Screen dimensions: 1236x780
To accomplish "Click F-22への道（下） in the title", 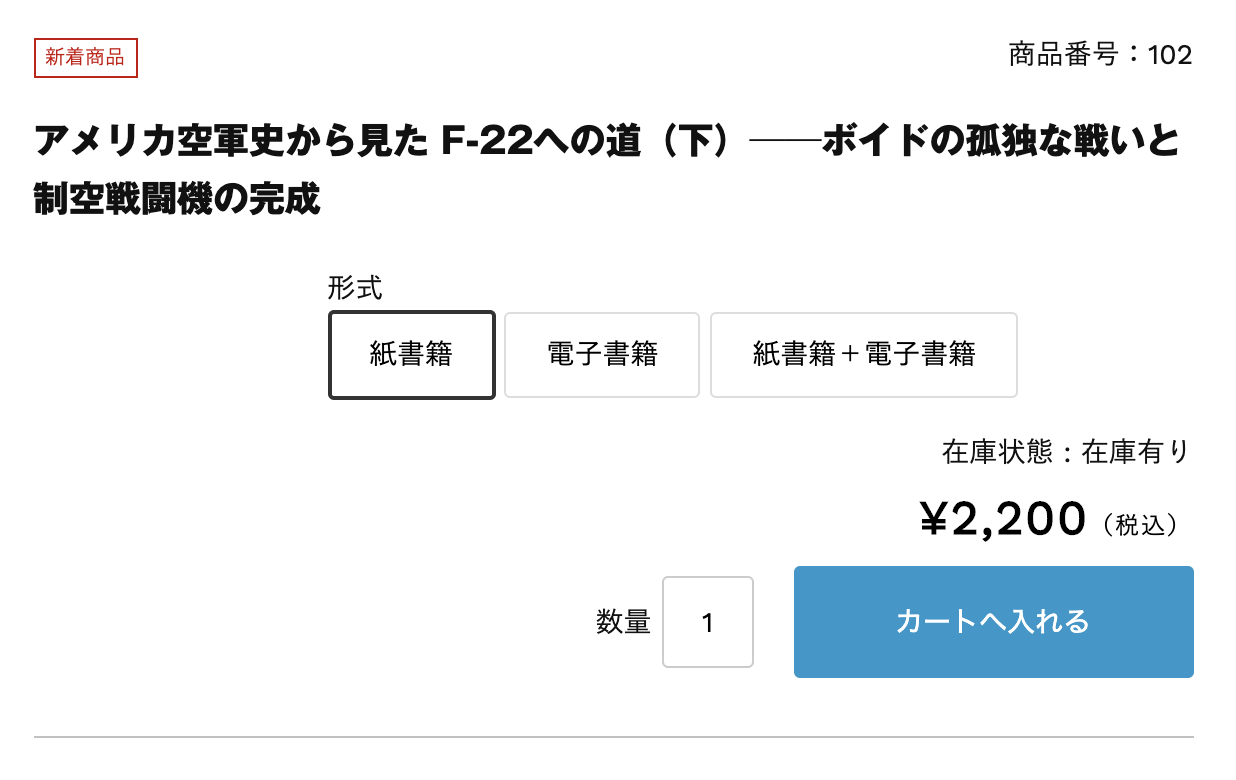I will (597, 142).
